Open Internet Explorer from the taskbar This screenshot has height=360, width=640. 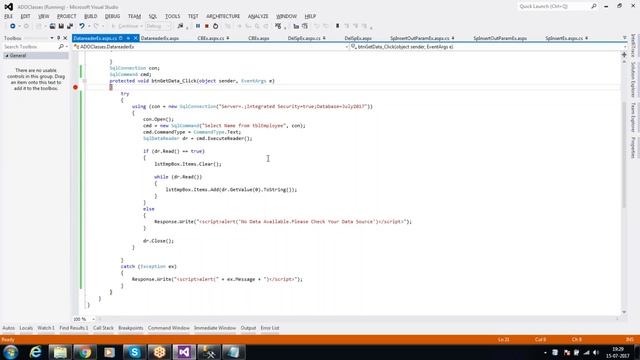pyautogui.click(x=36, y=352)
